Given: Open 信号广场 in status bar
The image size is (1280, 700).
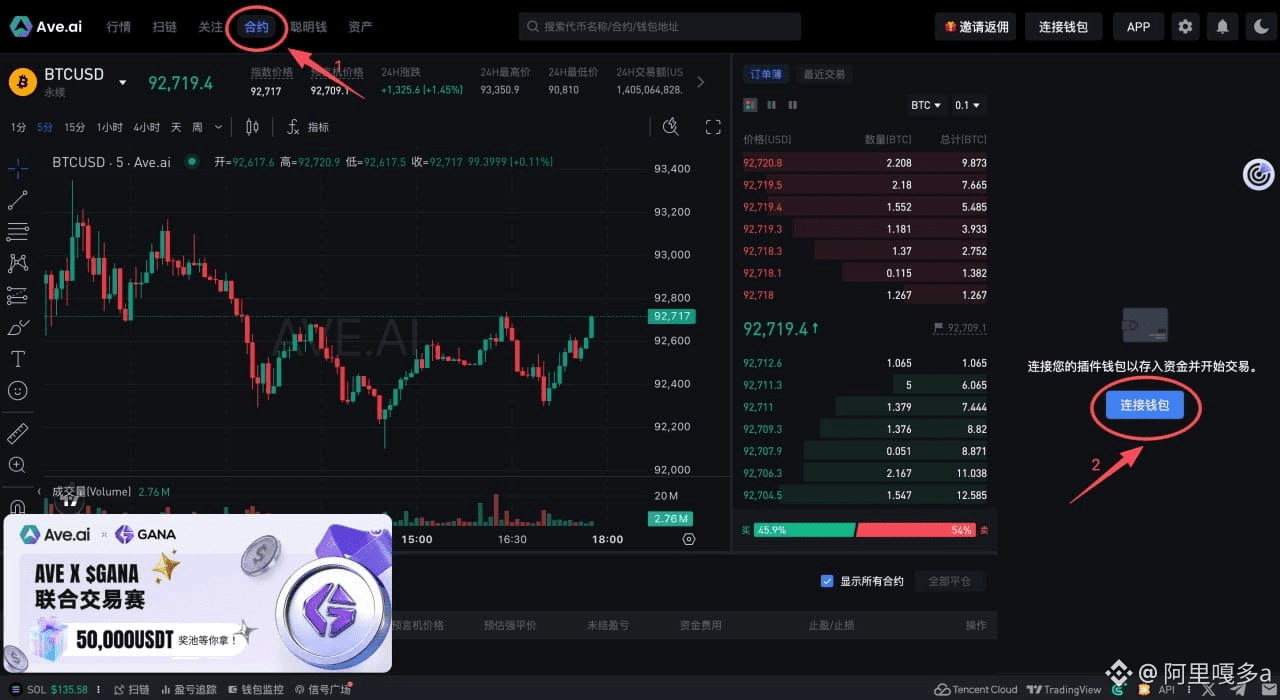Looking at the screenshot, I should tap(323, 690).
